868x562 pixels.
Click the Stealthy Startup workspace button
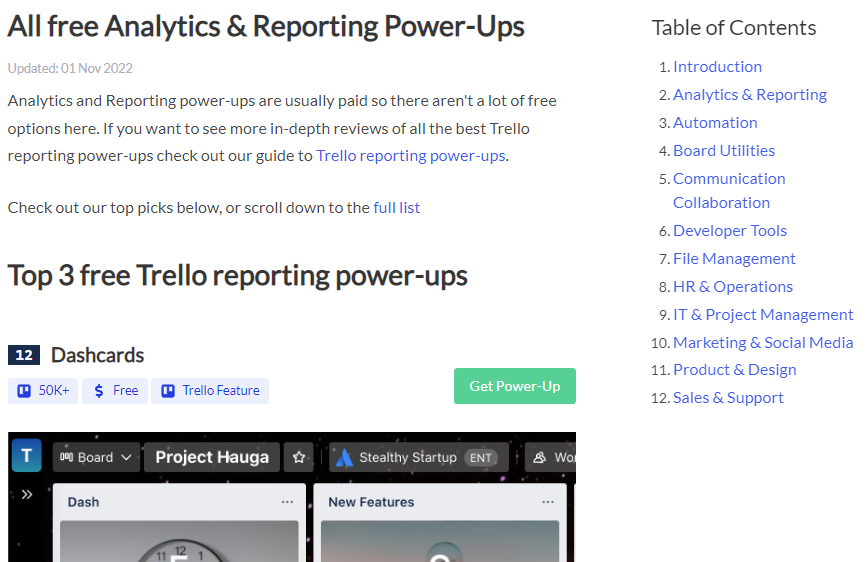pos(418,457)
